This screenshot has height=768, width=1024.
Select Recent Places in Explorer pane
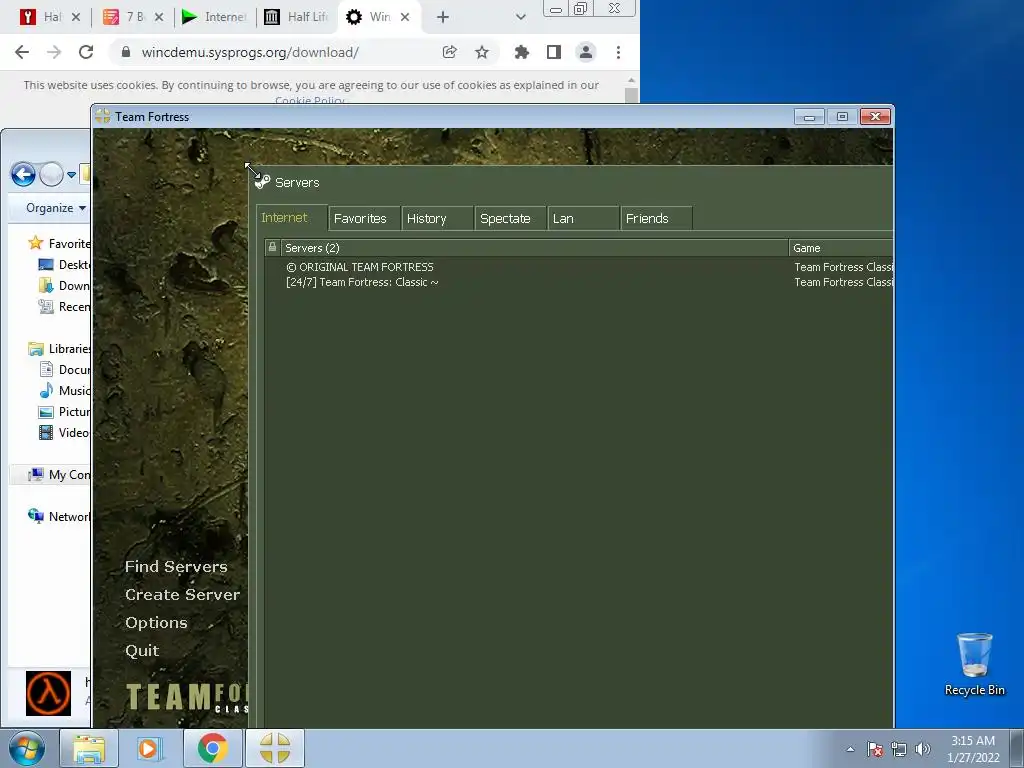(64, 306)
